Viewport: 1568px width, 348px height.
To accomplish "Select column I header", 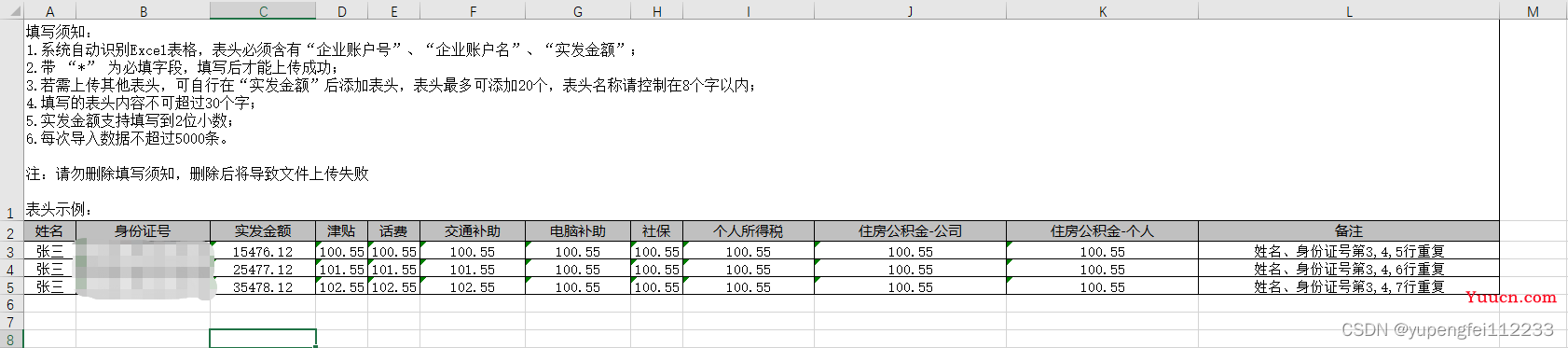I will click(749, 10).
